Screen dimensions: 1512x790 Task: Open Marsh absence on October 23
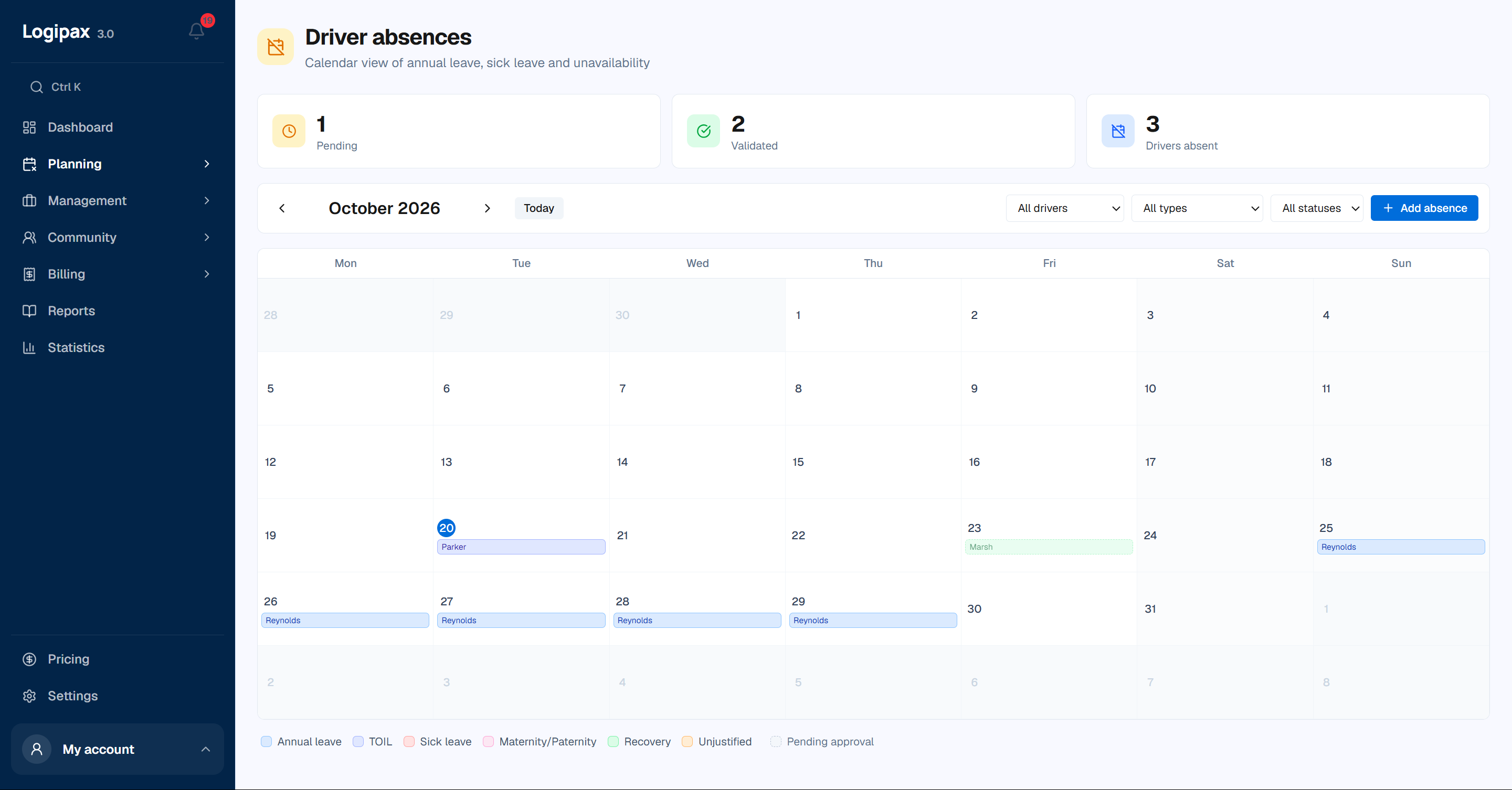coord(1049,547)
